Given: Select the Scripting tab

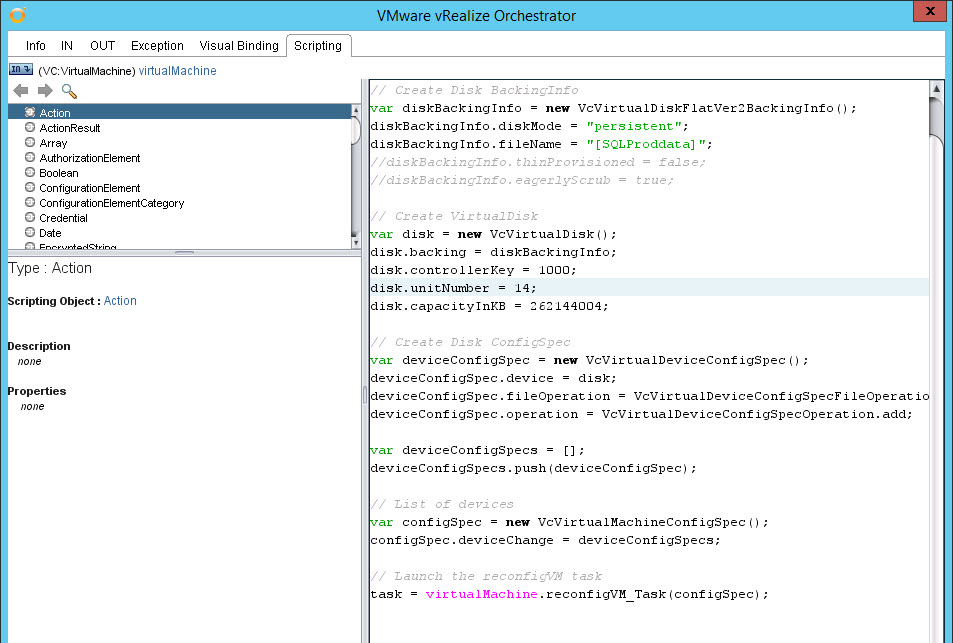Looking at the screenshot, I should [318, 46].
